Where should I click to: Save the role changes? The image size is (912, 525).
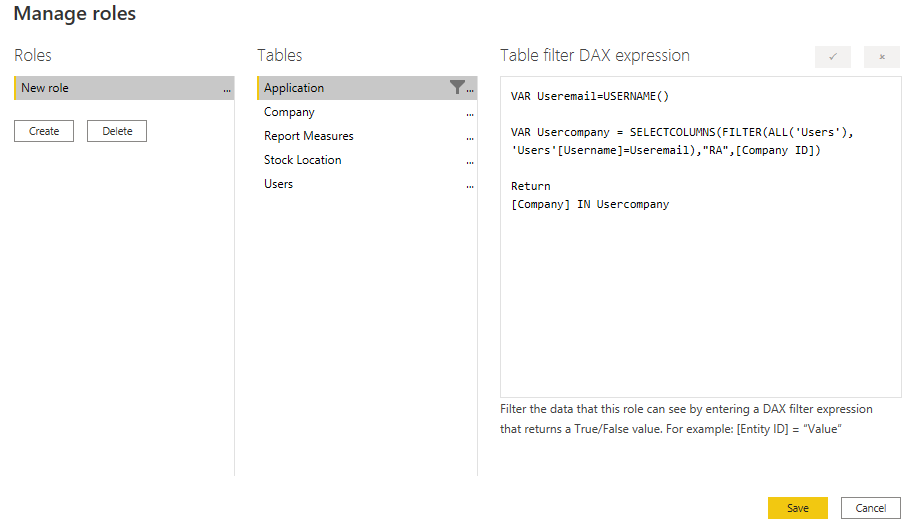[797, 508]
